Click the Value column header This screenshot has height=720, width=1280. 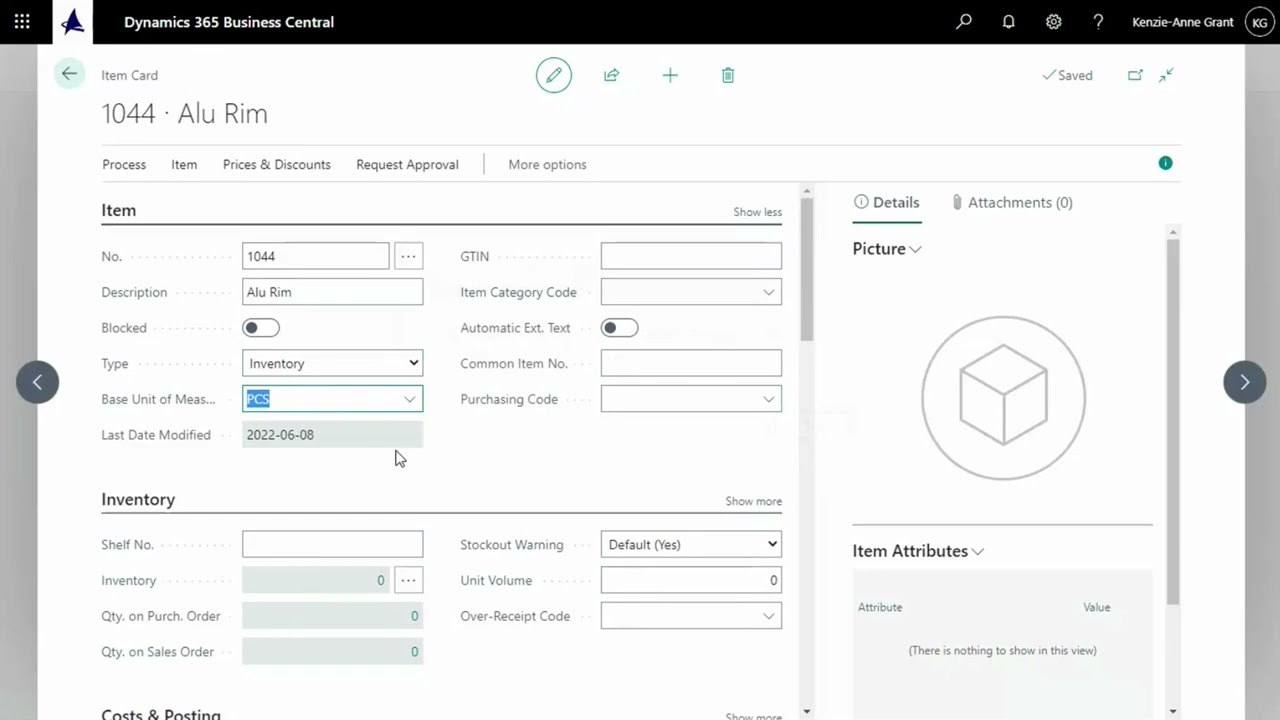click(x=1096, y=607)
